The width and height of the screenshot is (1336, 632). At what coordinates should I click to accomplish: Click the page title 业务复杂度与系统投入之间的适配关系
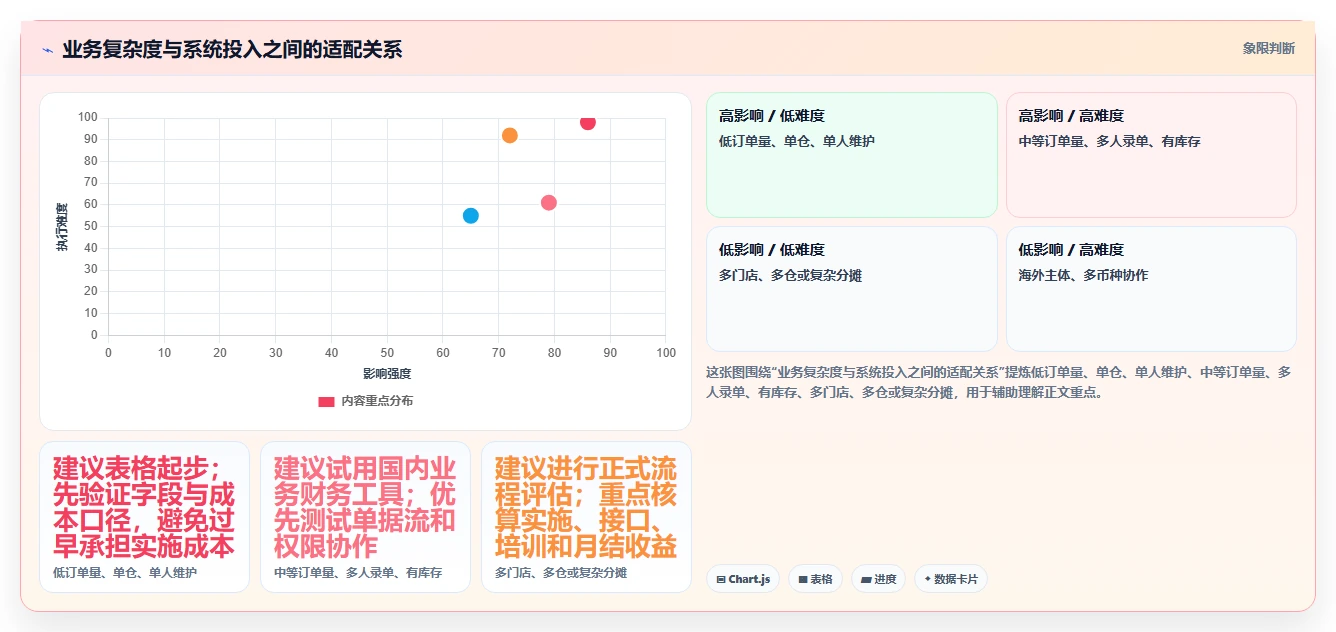tap(232, 50)
